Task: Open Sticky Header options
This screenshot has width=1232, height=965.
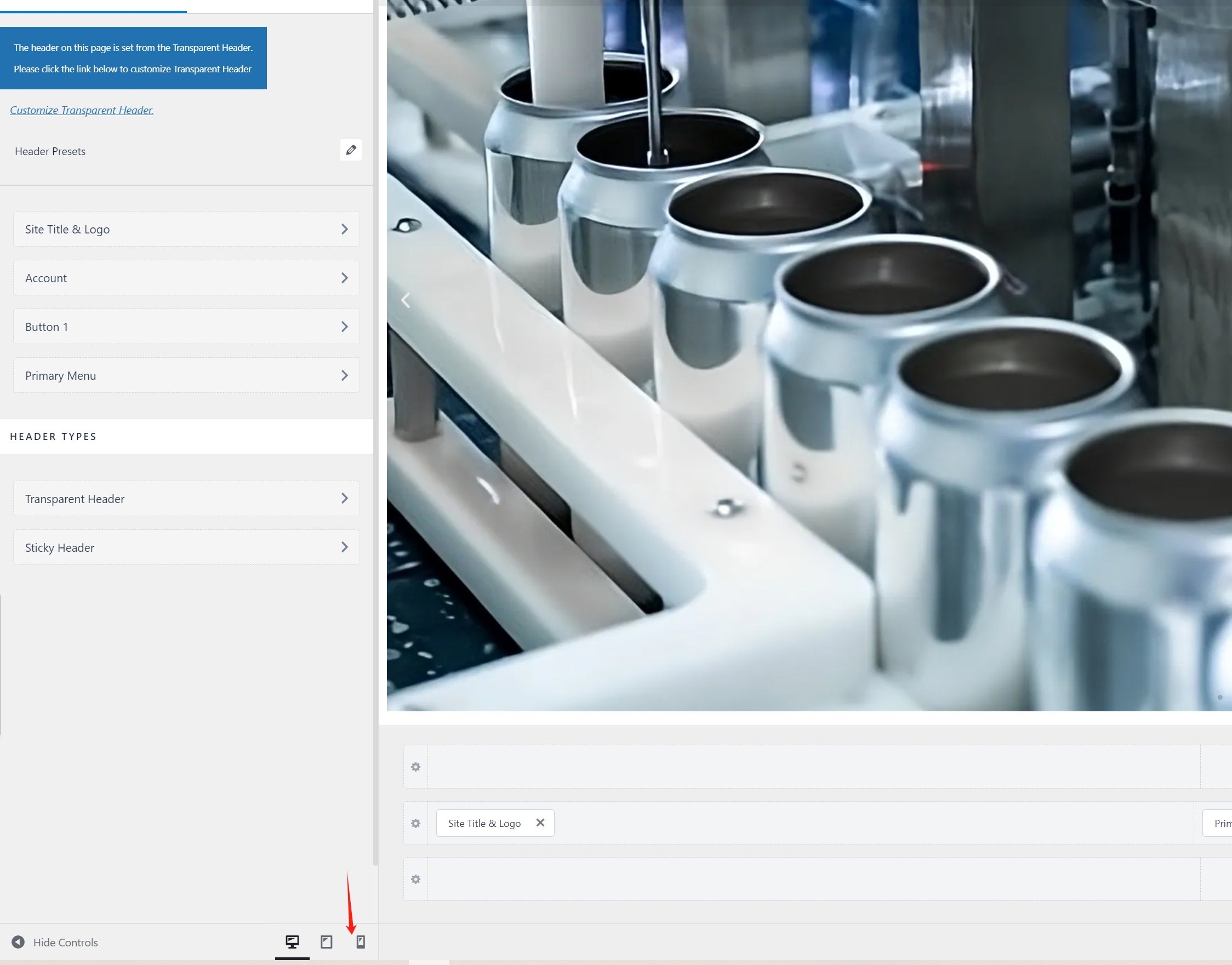Action: [x=186, y=547]
